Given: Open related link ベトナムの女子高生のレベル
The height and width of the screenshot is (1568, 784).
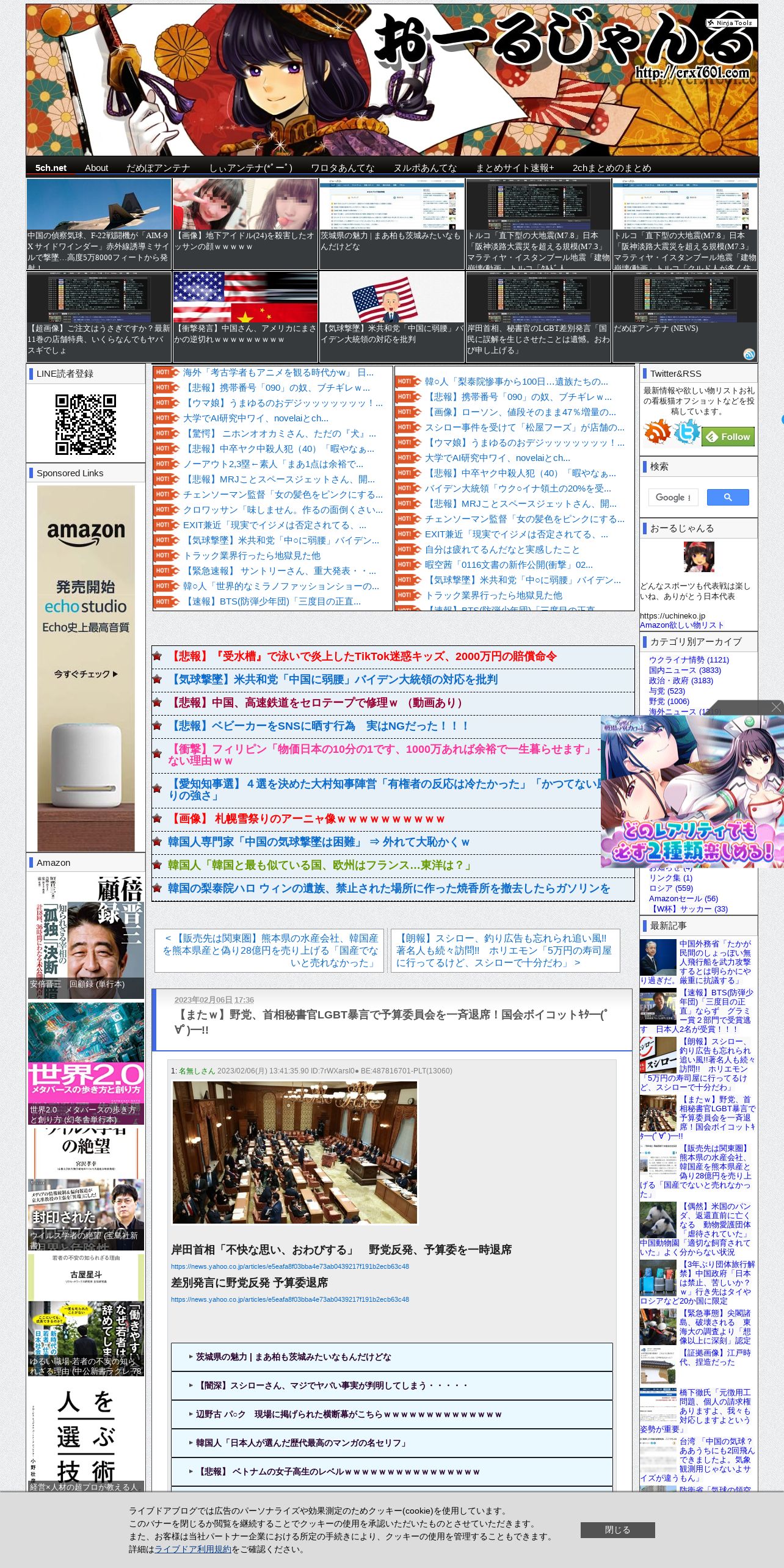Looking at the screenshot, I should [x=338, y=1471].
